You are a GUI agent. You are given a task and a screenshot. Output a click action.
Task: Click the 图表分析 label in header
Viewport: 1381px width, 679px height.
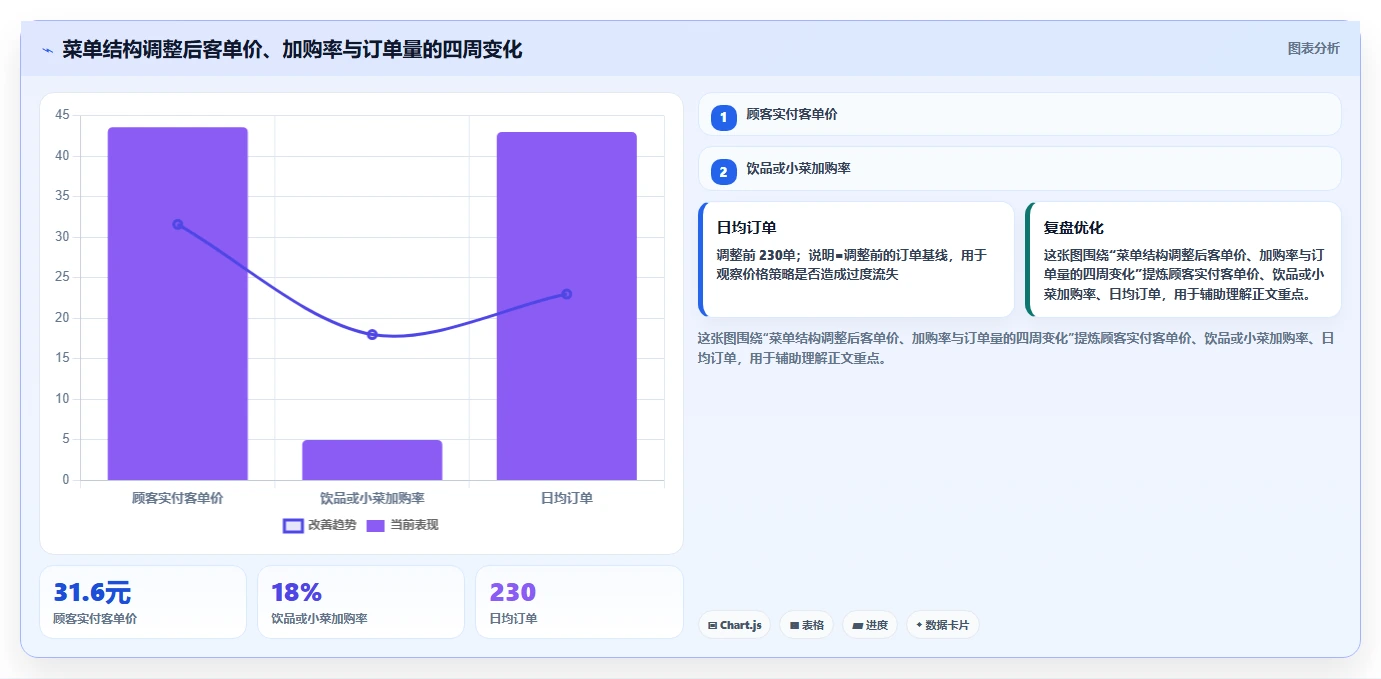click(x=1313, y=48)
